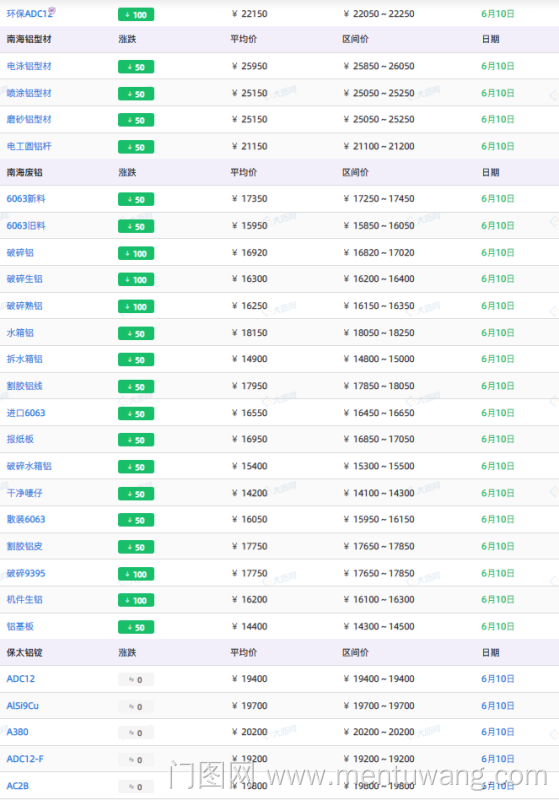Select the 水箱铝 row link

20,333
